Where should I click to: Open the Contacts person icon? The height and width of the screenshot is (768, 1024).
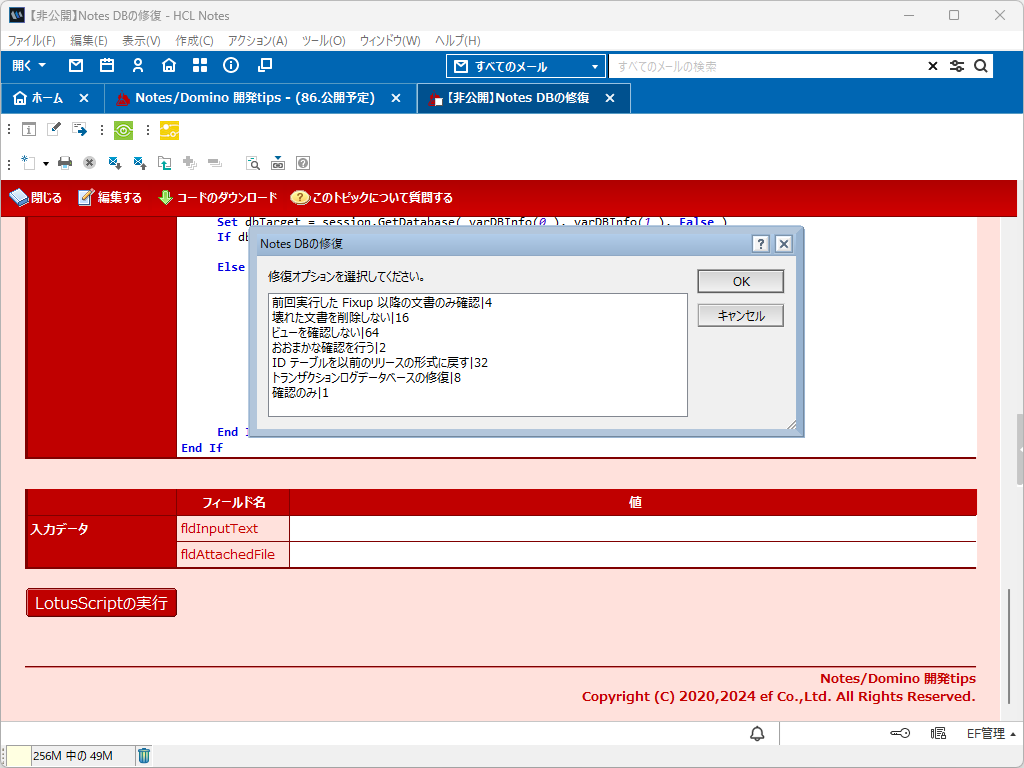tap(138, 66)
